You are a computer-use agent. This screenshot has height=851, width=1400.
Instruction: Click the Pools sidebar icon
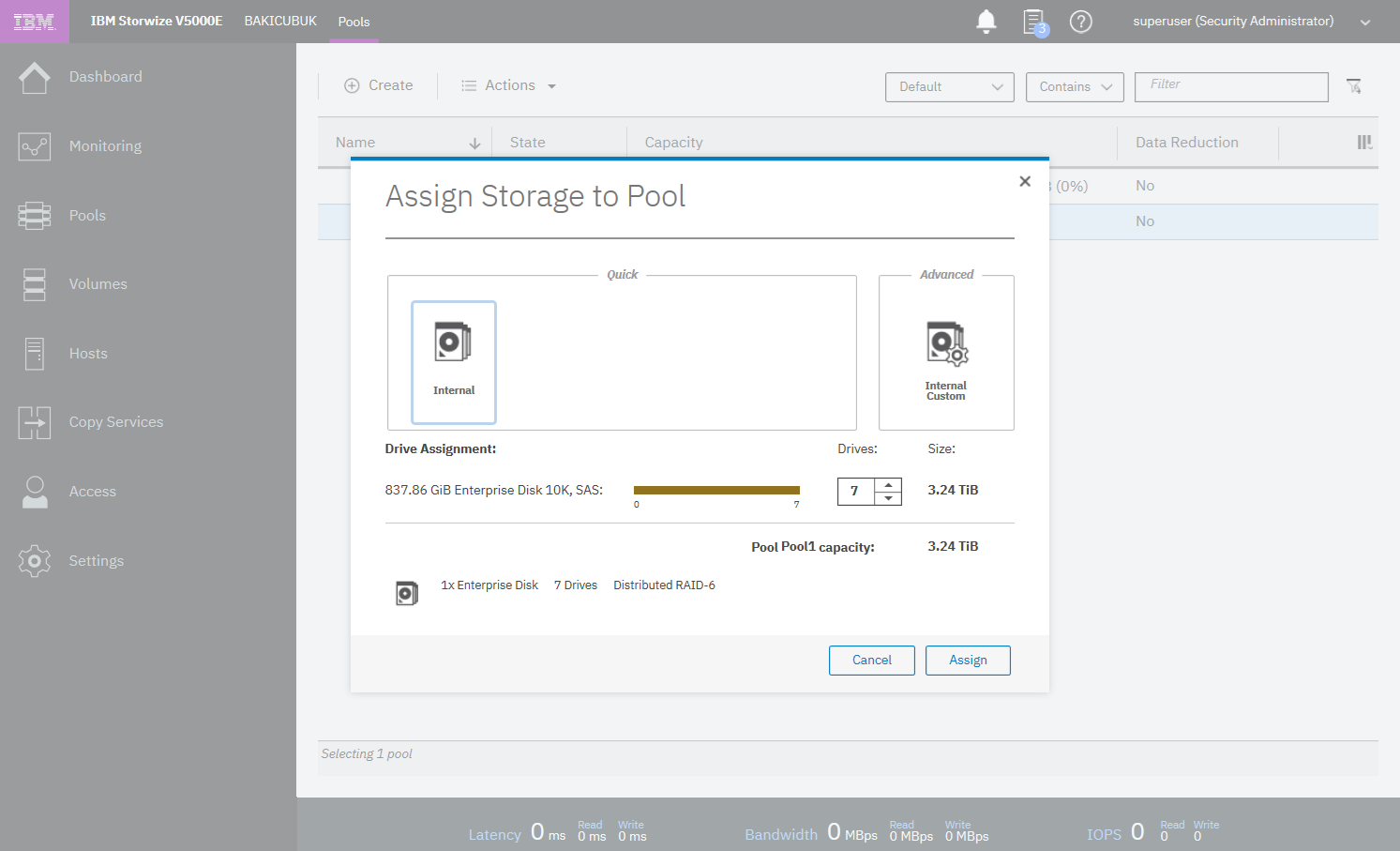tap(35, 216)
